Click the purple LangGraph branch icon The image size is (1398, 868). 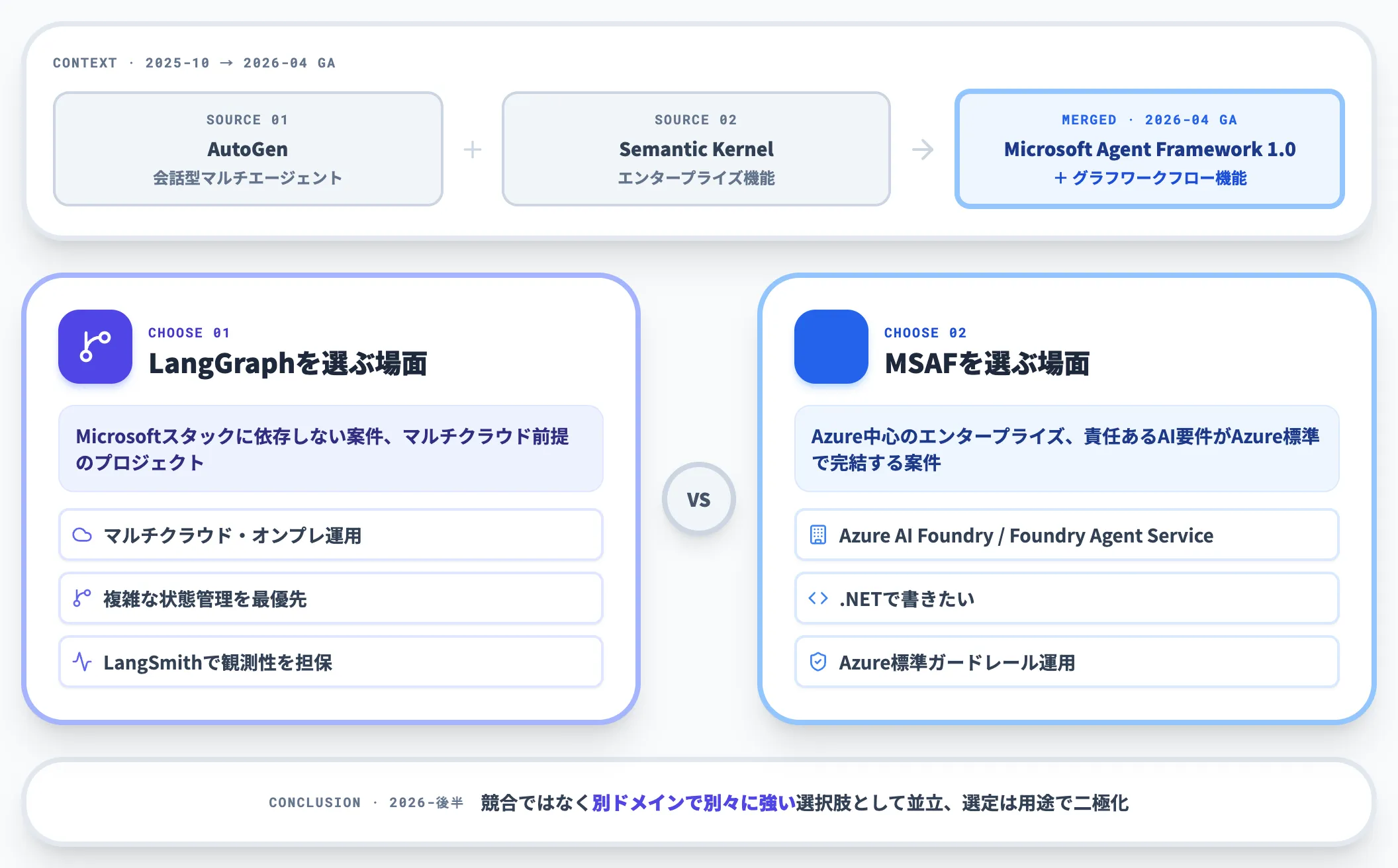(95, 347)
